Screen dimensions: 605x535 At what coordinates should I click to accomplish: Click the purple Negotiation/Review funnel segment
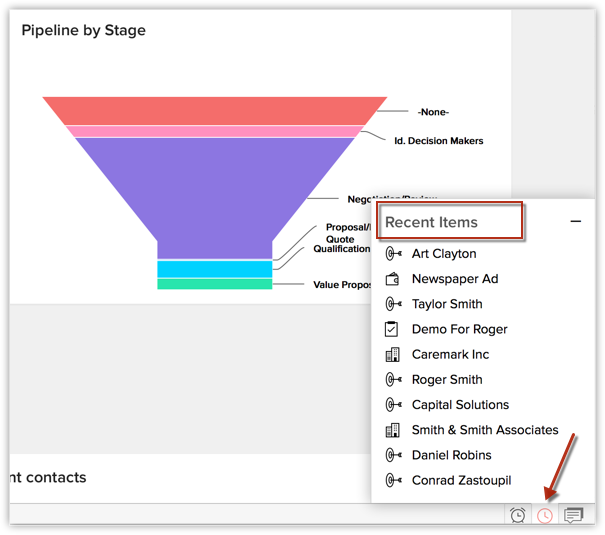tap(215, 190)
